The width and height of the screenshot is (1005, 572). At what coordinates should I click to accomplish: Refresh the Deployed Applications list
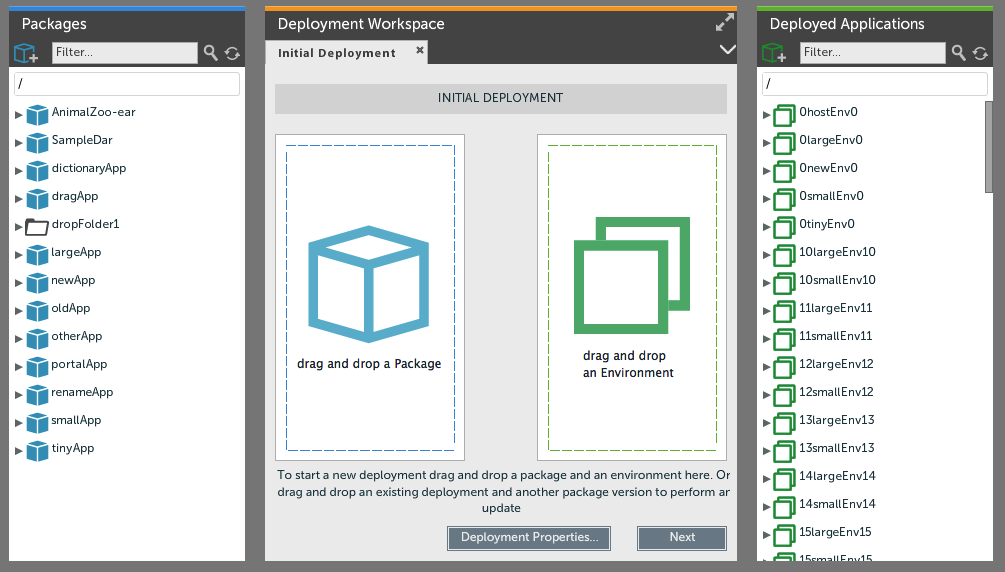(x=980, y=53)
